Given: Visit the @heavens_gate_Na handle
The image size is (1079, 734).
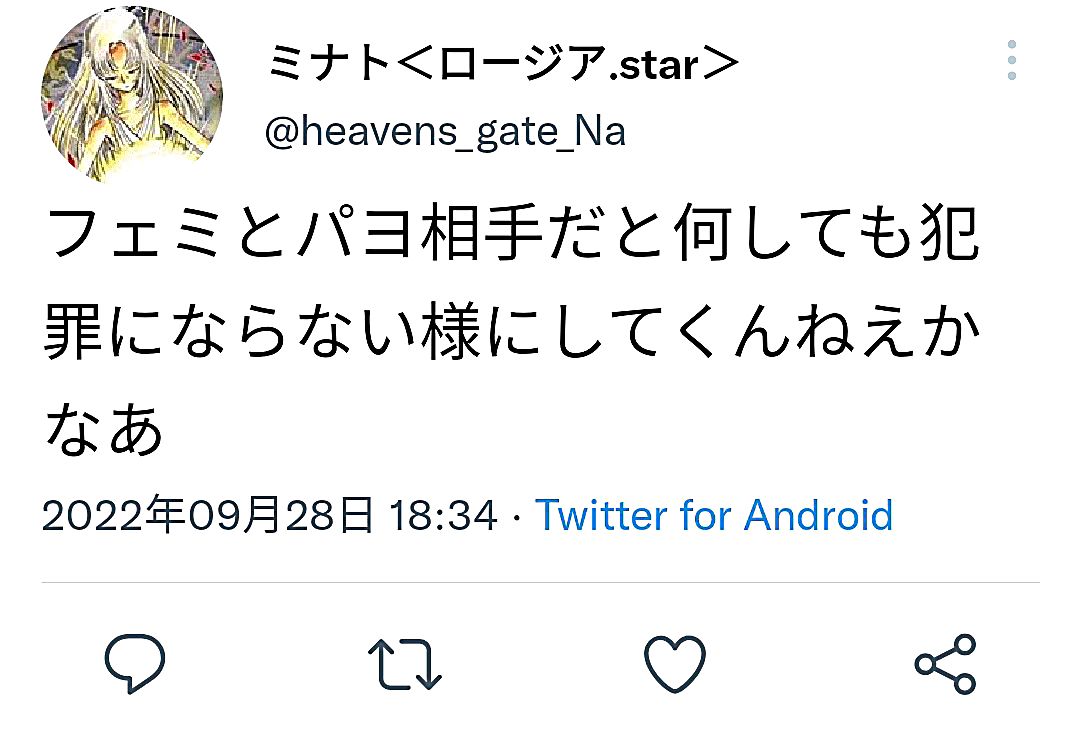Looking at the screenshot, I should point(445,131).
